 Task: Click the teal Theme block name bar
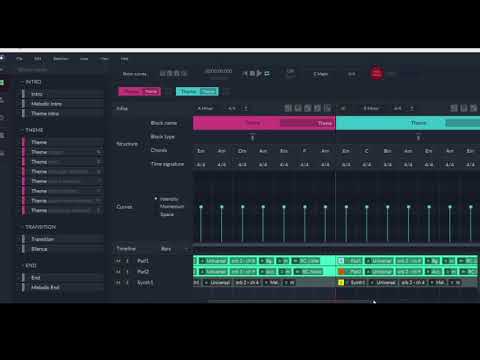tap(408, 123)
